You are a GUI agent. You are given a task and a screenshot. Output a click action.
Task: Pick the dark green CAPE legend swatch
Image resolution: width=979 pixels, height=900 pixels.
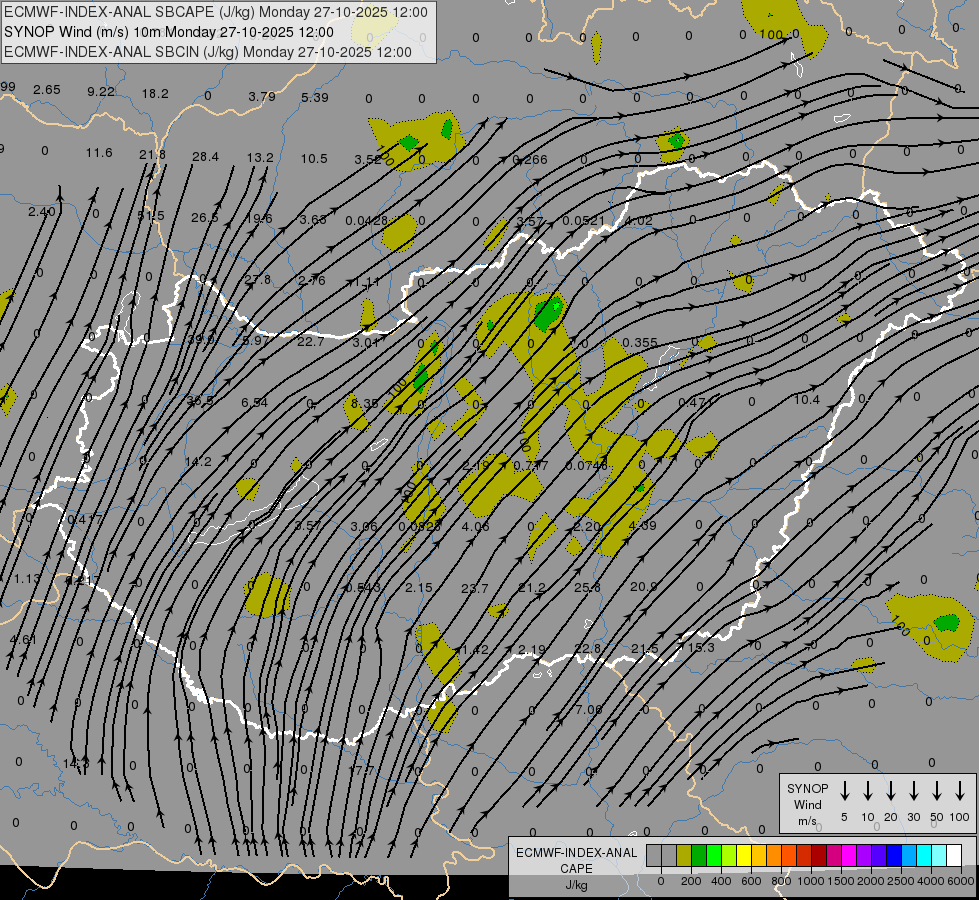[x=699, y=855]
